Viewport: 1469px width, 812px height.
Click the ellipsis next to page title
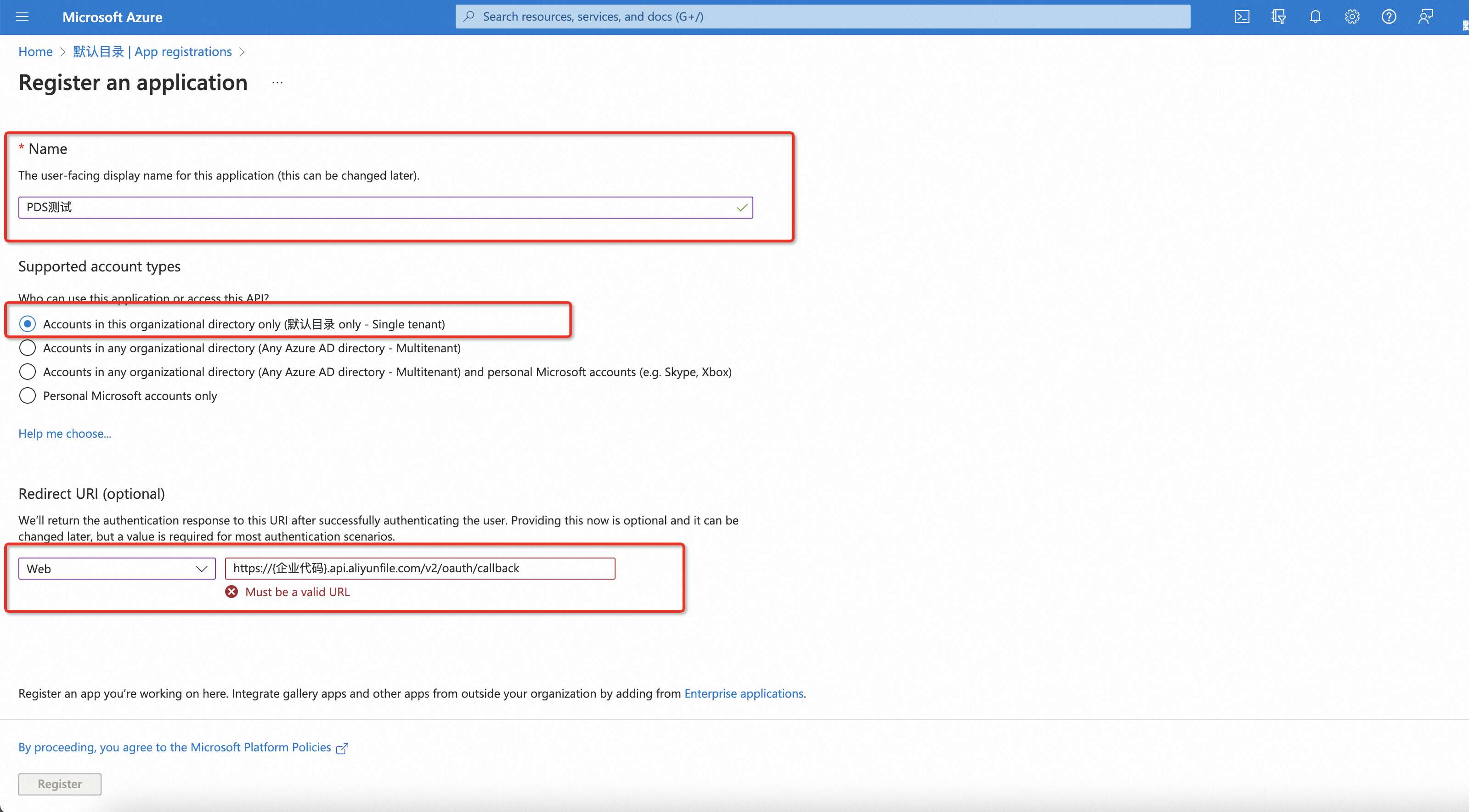tap(277, 83)
